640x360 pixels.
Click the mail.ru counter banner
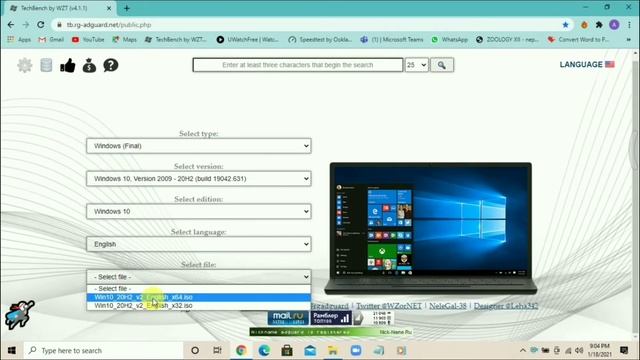(288, 318)
